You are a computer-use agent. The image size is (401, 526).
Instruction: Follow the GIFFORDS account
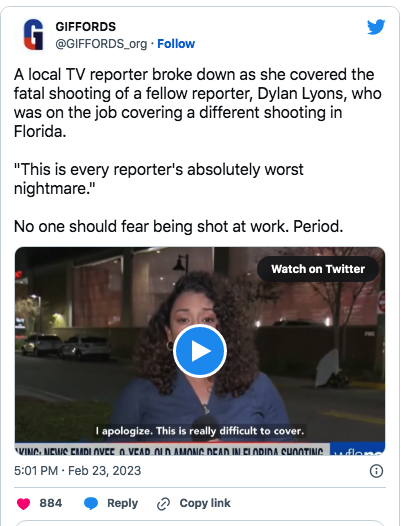[176, 44]
